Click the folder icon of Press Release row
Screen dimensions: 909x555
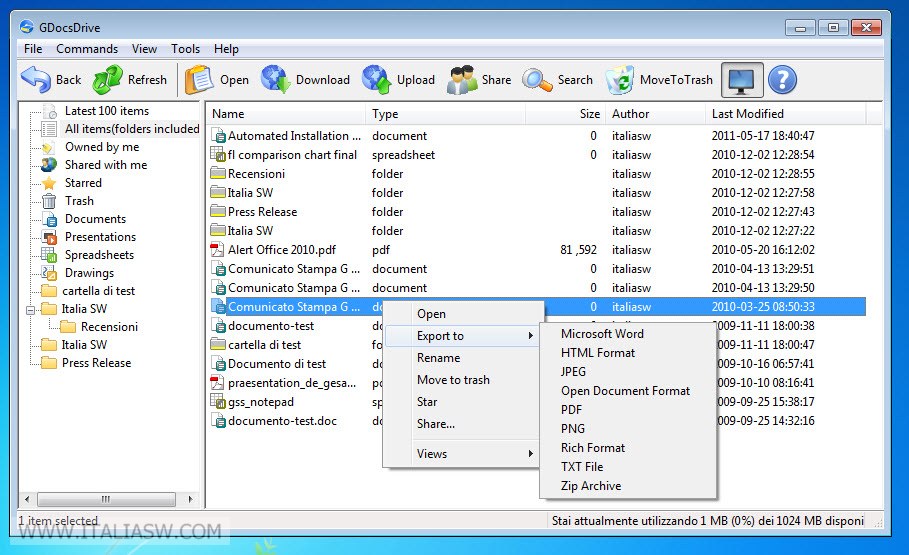[x=218, y=211]
